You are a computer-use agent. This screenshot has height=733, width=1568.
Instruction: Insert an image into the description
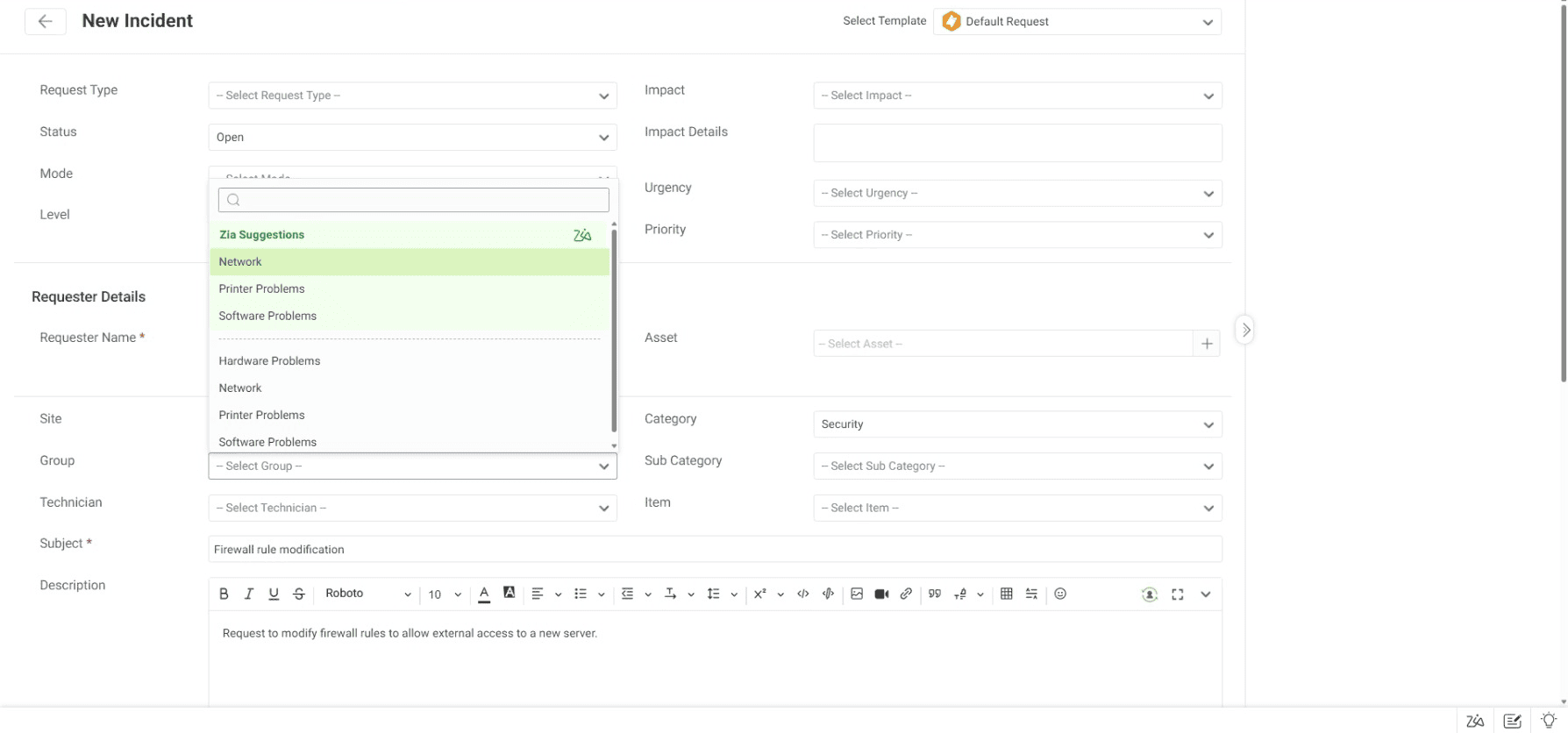857,594
